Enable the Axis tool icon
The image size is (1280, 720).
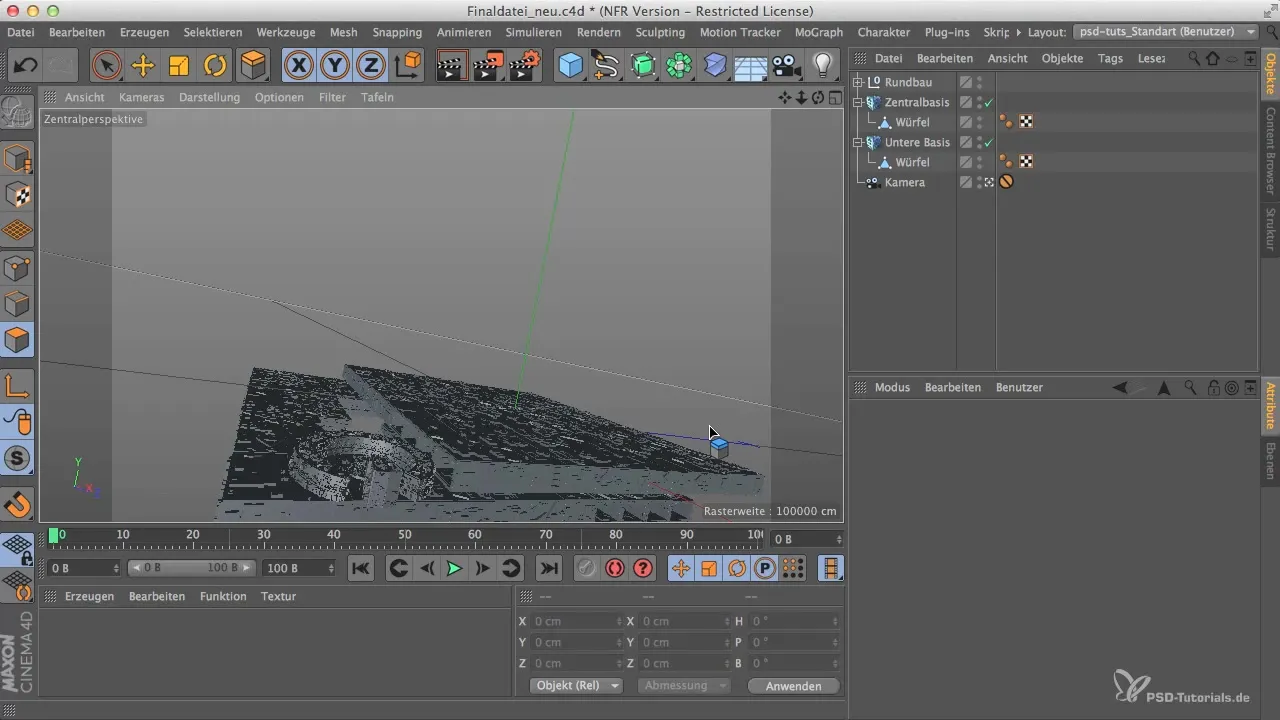tap(18, 386)
